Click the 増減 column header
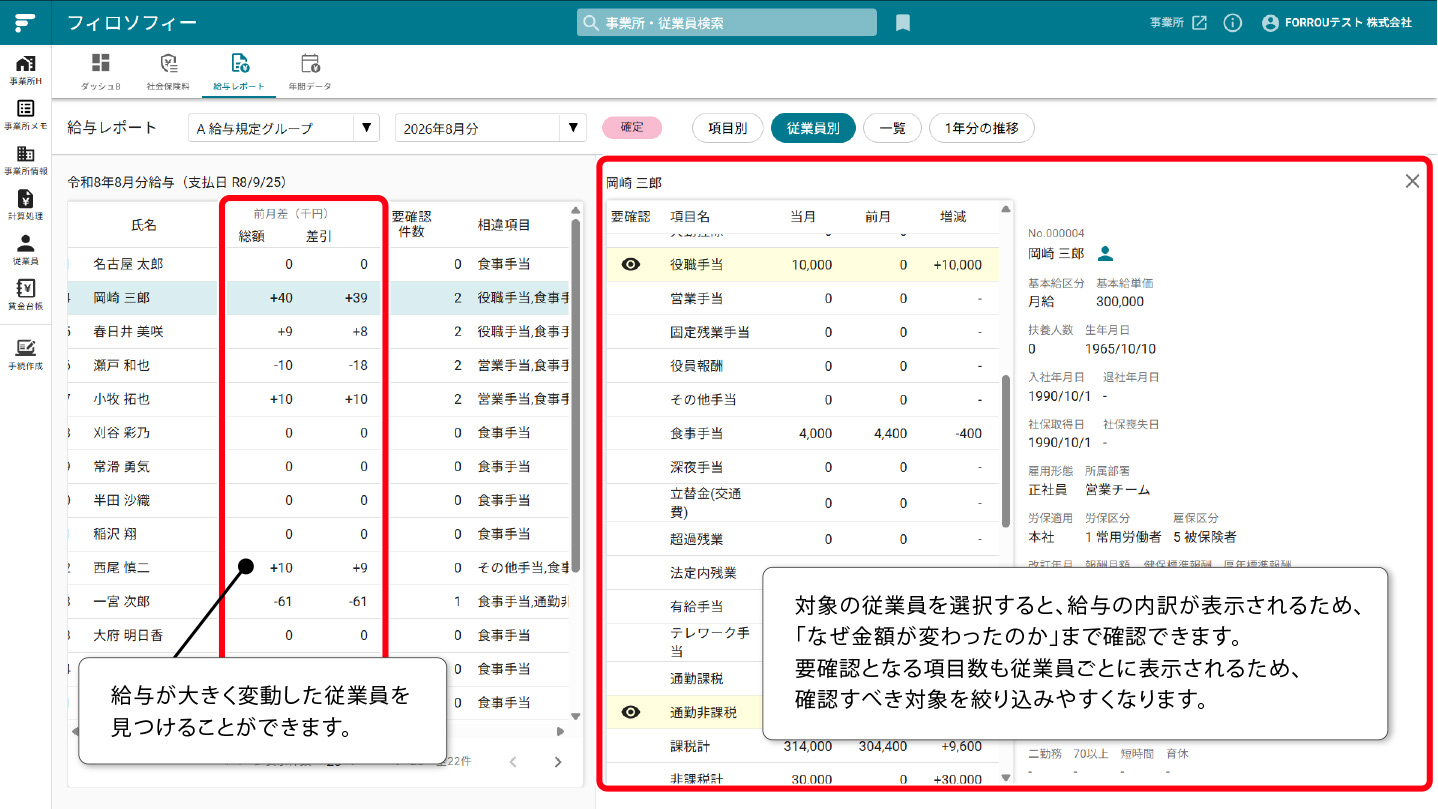The image size is (1438, 809). 953,216
